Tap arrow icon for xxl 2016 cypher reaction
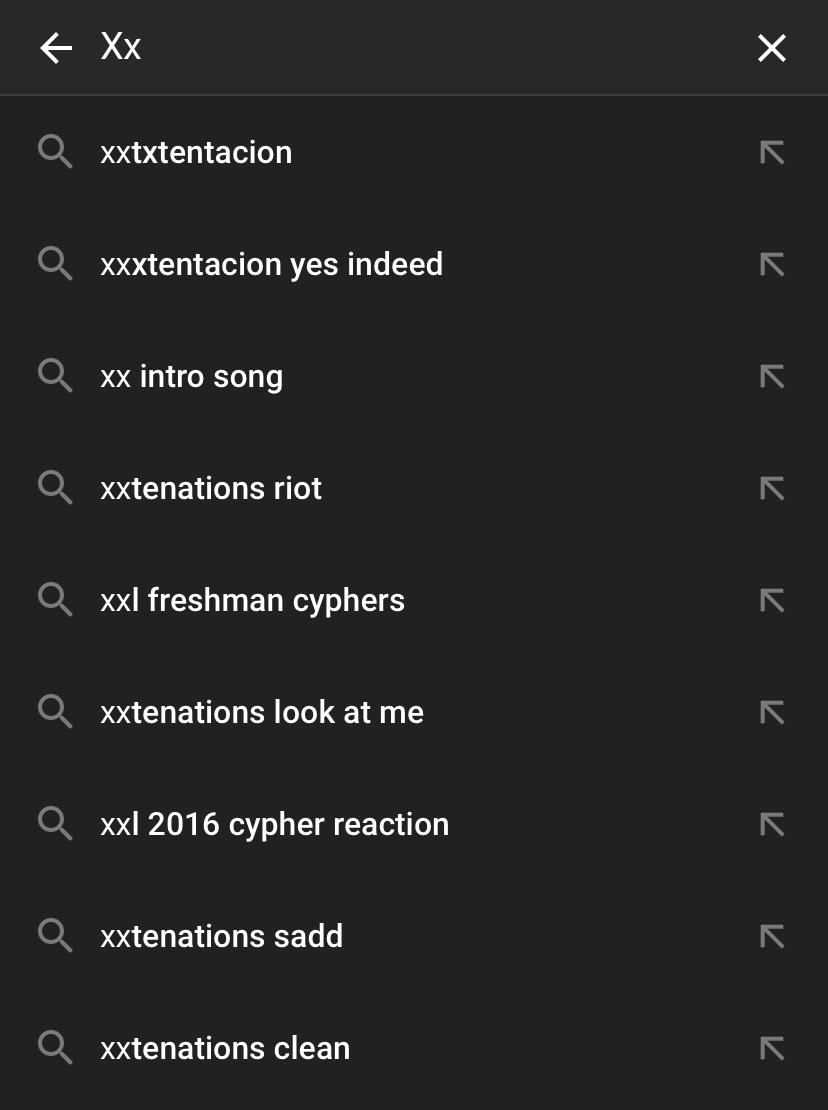This screenshot has height=1110, width=828. pos(771,825)
